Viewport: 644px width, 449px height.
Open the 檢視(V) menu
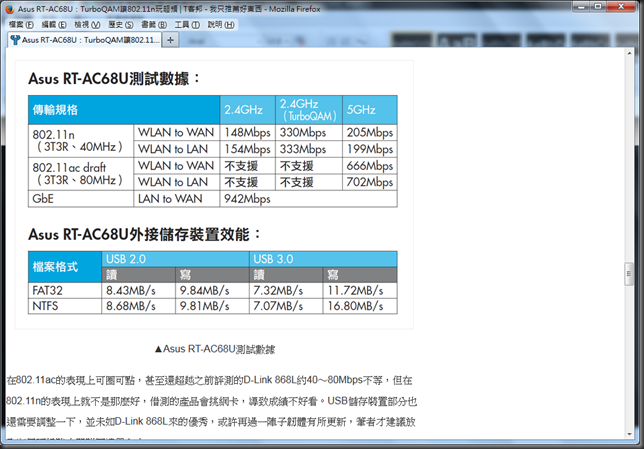pos(87,25)
